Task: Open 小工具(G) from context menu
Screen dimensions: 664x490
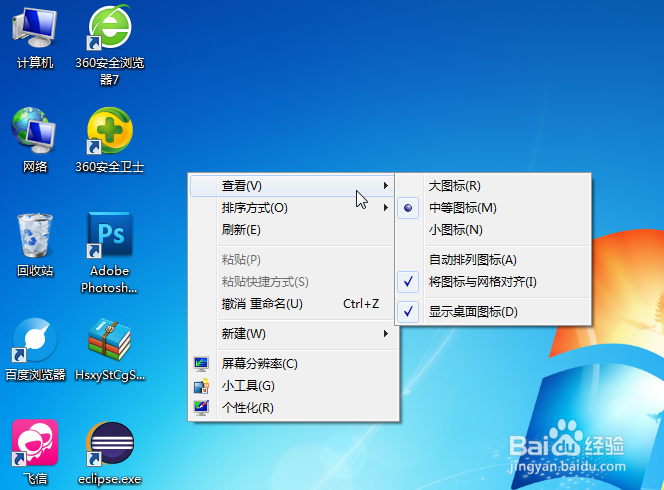Action: 292,386
